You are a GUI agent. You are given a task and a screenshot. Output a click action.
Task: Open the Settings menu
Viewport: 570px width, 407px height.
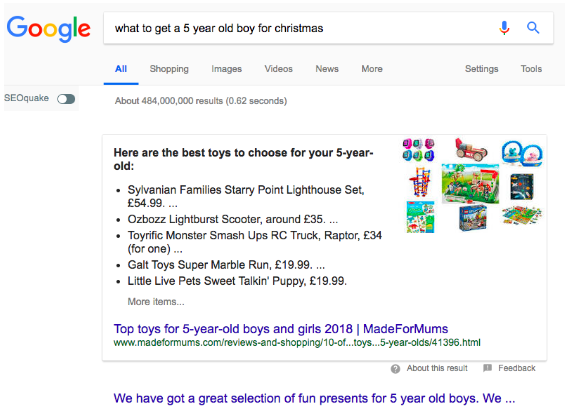[x=482, y=69]
